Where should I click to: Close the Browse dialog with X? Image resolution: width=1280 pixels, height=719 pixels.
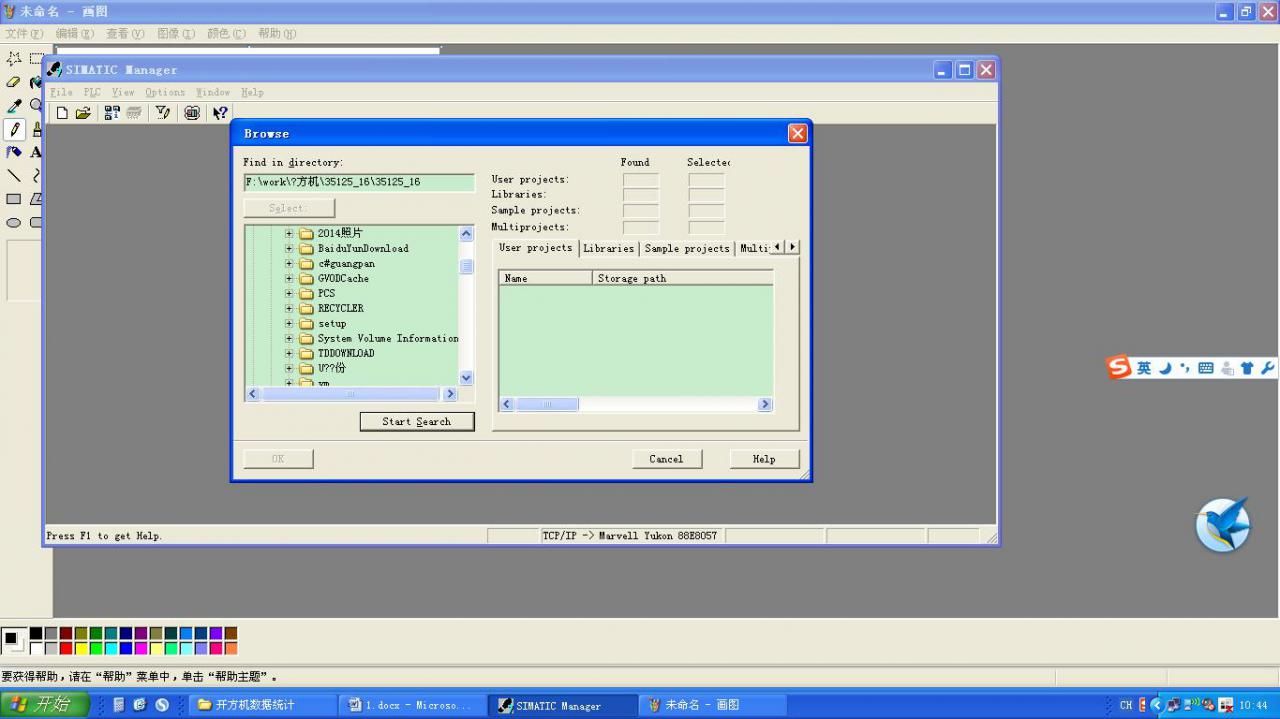(x=797, y=133)
